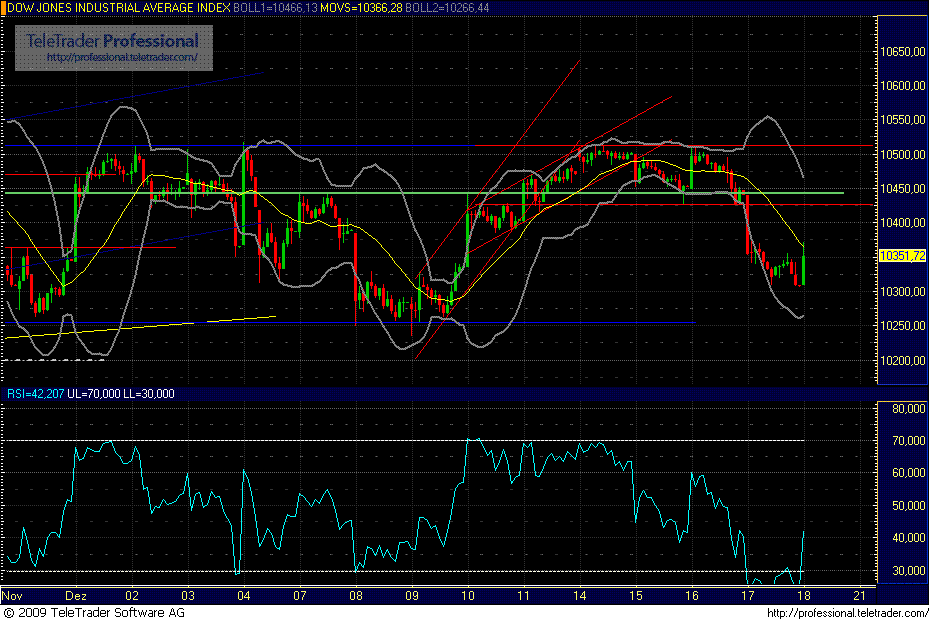Viewport: 929px width, 622px height.
Task: Click the © 2009 TeleTrader Software AG text
Action: pyautogui.click(x=95, y=612)
